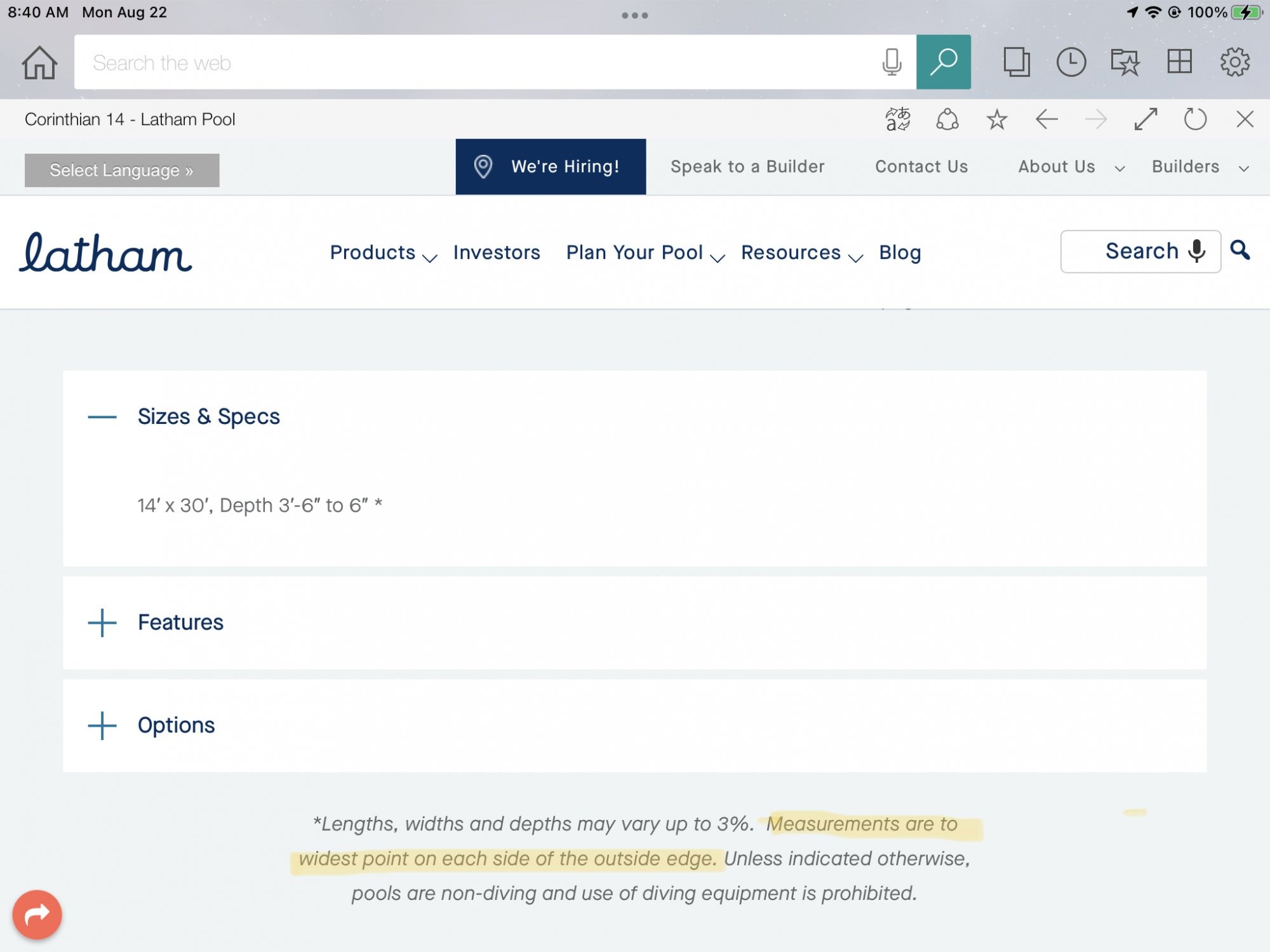This screenshot has height=952, width=1270.
Task: Open the We're Hiring! link
Action: (x=551, y=167)
